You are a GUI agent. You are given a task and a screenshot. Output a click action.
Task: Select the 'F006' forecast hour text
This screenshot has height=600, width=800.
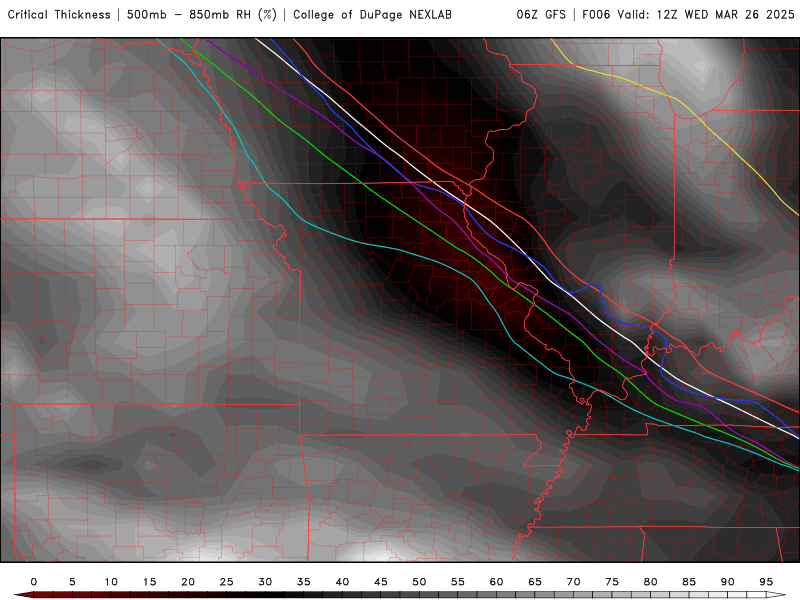(x=596, y=15)
